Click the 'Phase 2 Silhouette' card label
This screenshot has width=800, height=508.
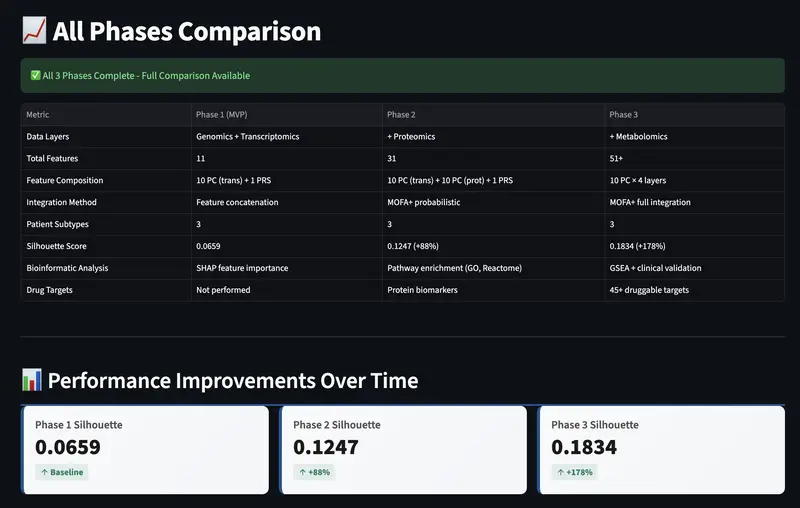tap(337, 425)
